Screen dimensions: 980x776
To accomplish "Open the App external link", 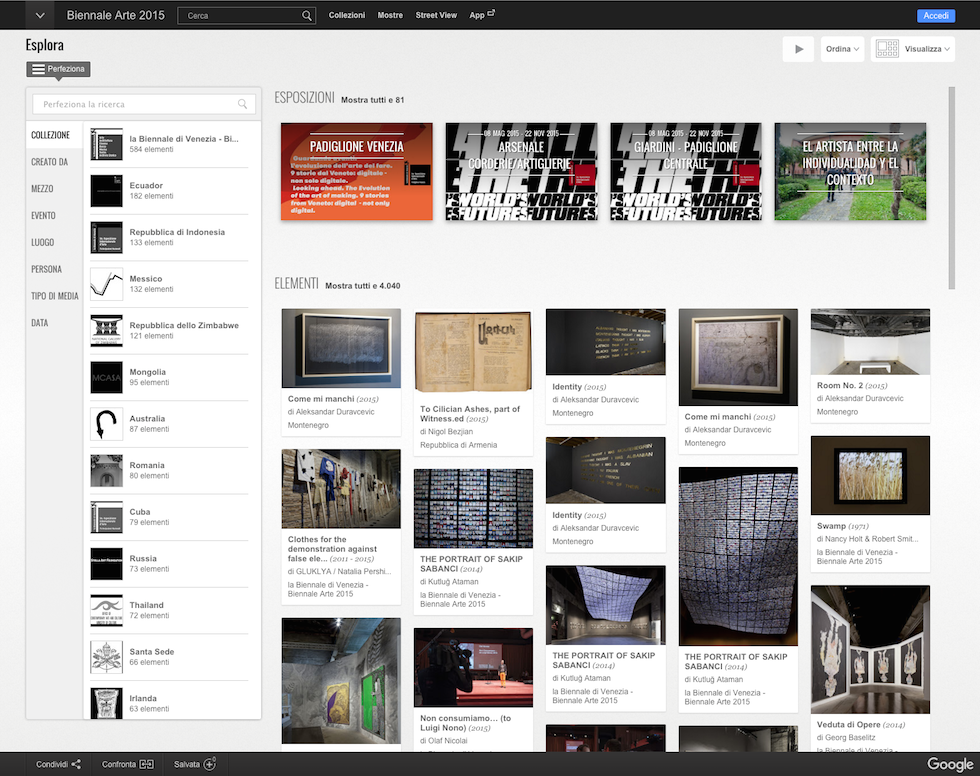I will 482,15.
